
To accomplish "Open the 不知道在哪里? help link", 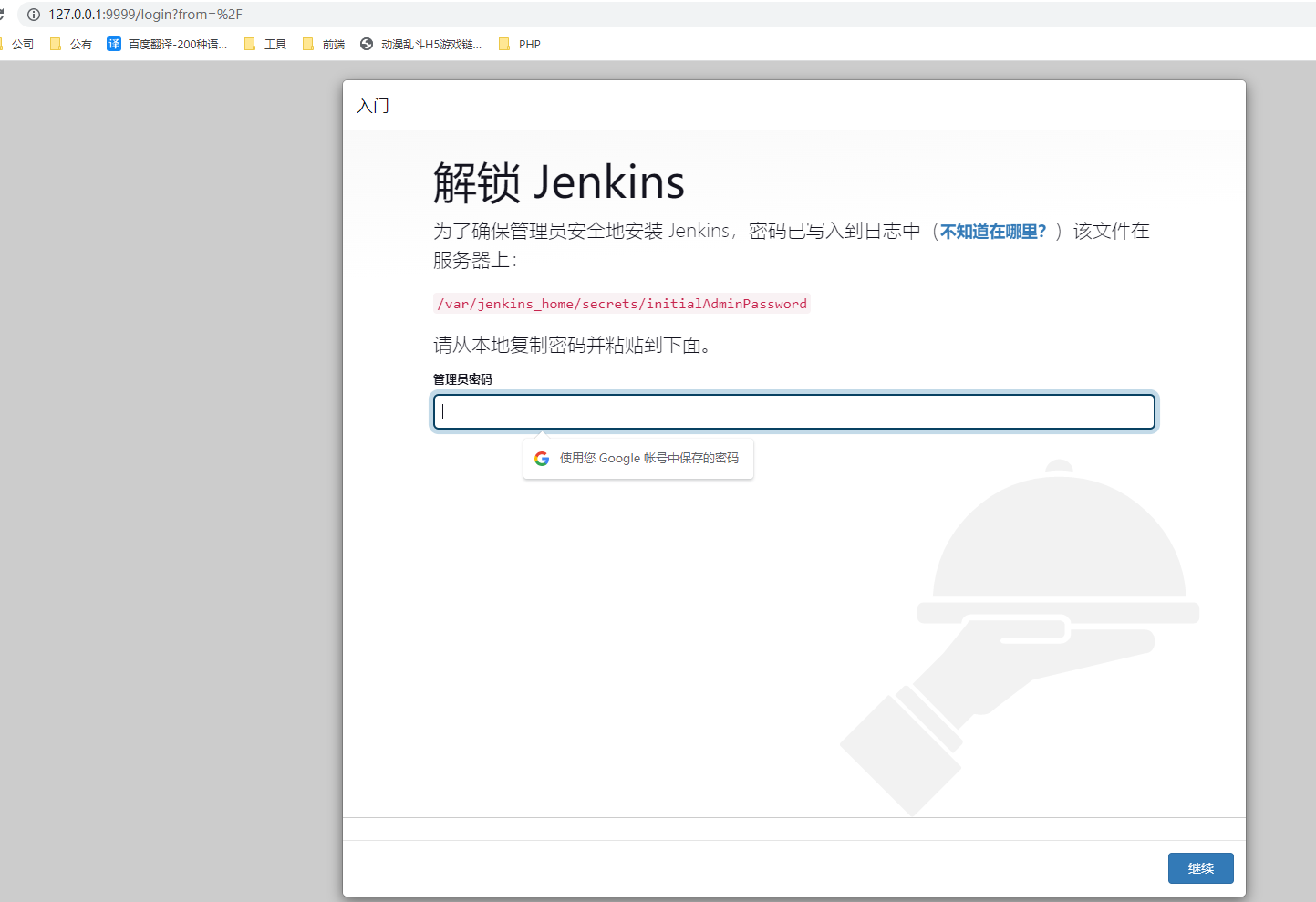I will (993, 232).
